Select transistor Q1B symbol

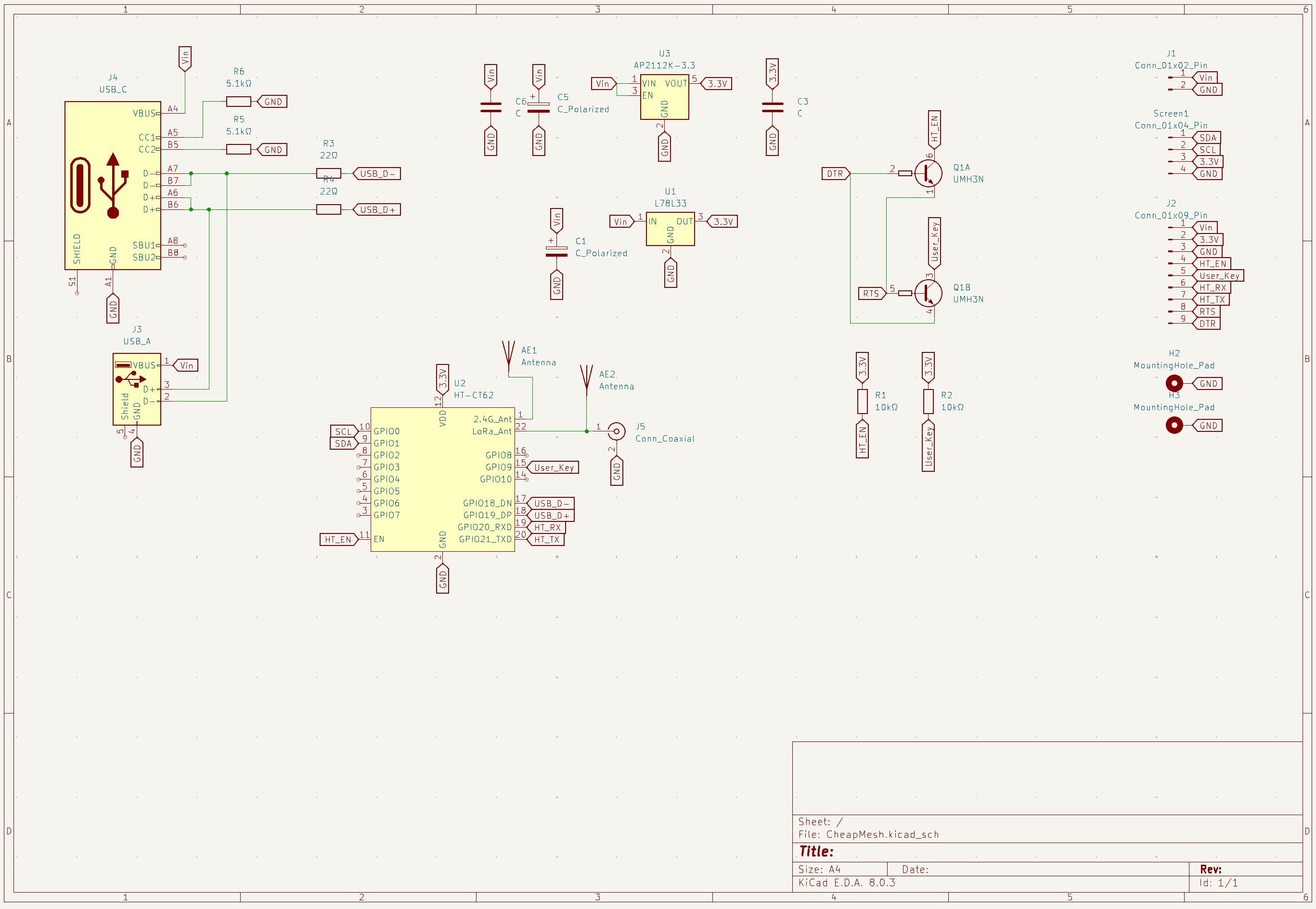point(928,293)
